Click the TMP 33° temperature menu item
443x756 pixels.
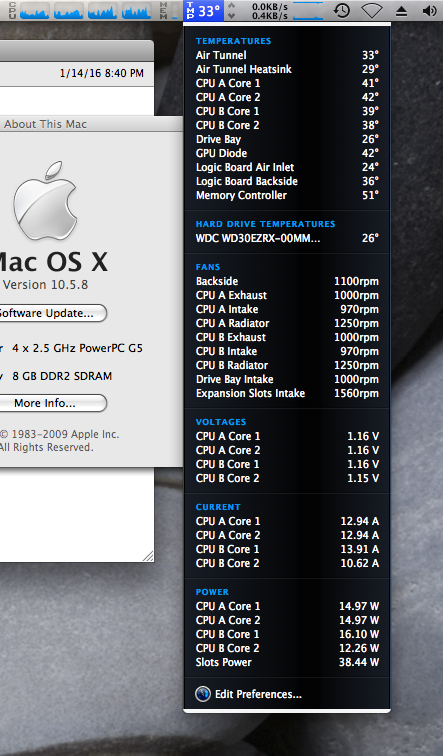[x=203, y=10]
